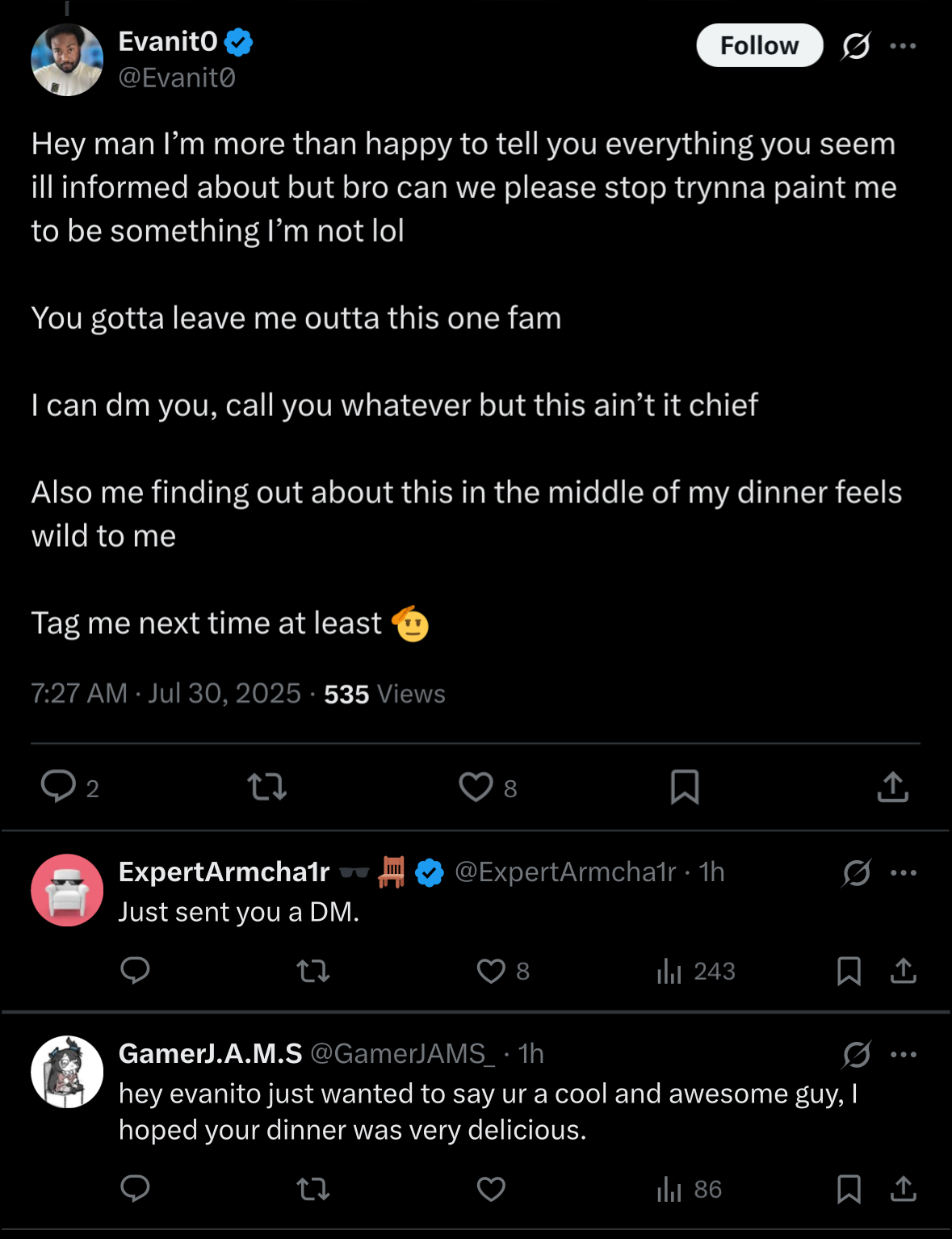Repost ExpertArmcha1r's reply
Viewport: 952px width, 1239px height.
point(313,970)
